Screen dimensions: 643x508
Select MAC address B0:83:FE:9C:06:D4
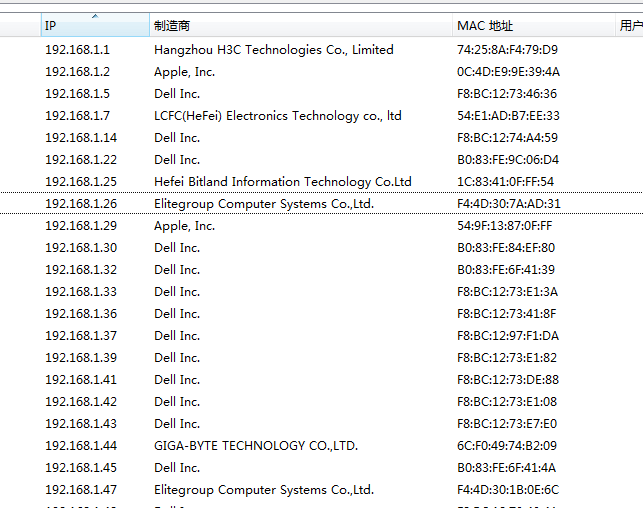(508, 160)
